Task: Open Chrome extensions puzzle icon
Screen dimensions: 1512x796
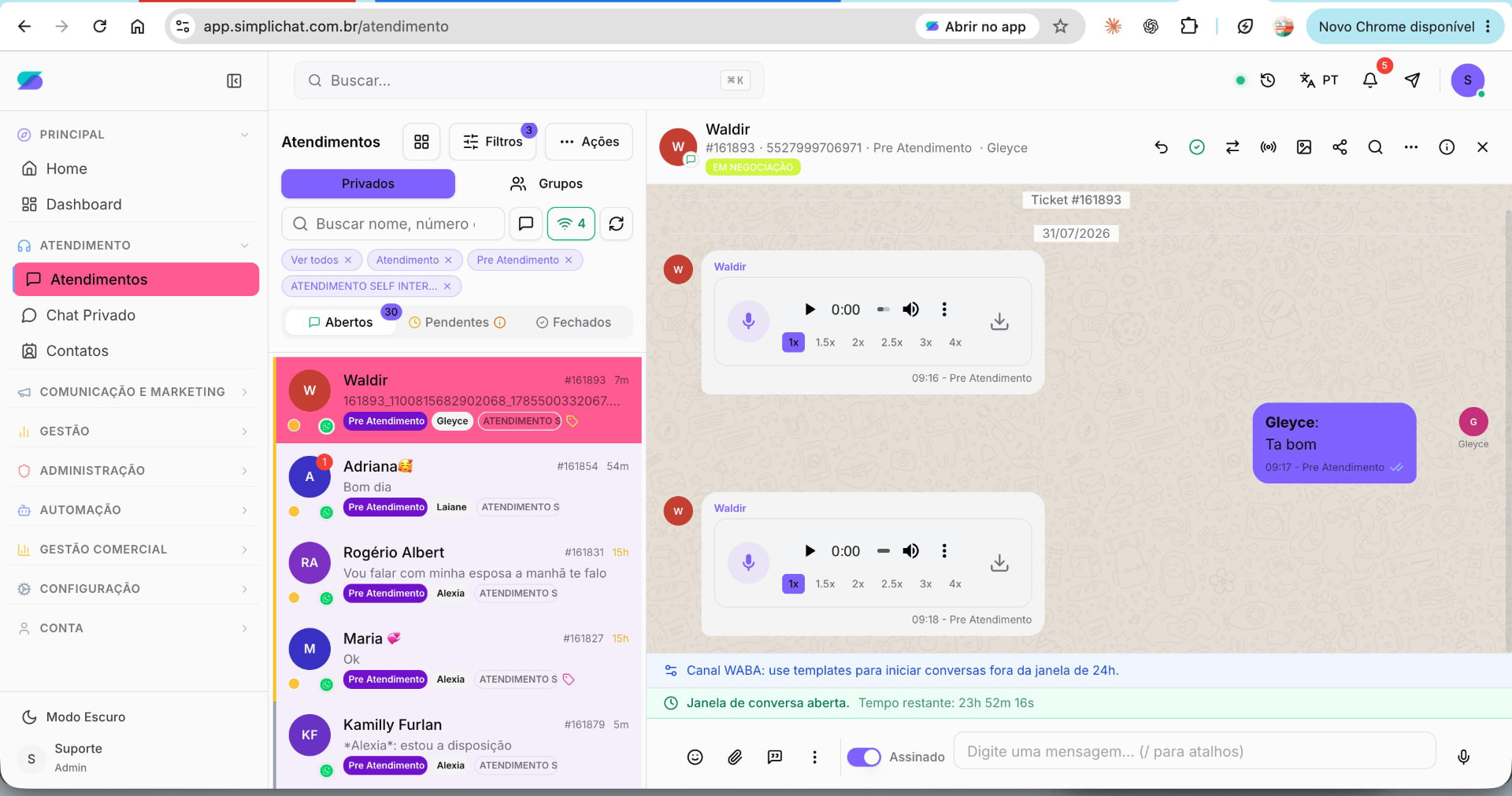Action: (x=1189, y=26)
